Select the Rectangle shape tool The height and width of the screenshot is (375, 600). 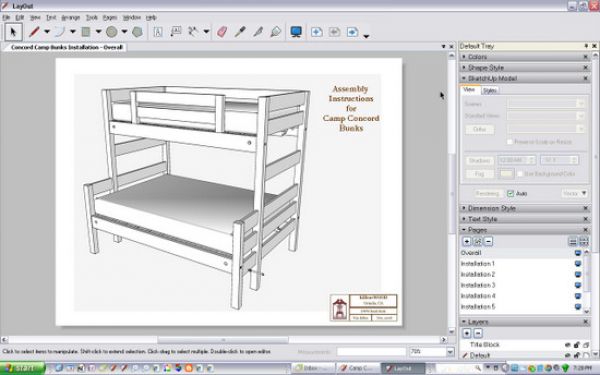86,32
